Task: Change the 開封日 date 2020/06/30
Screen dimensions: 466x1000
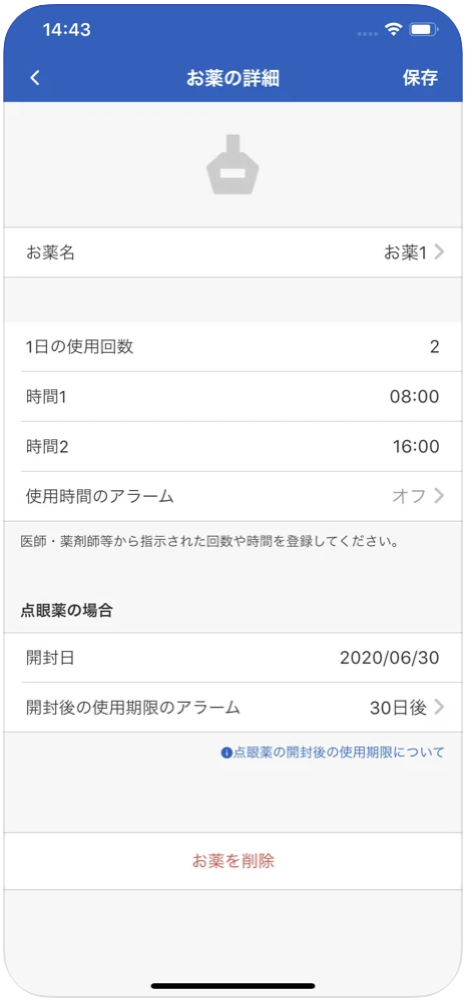Action: point(390,658)
